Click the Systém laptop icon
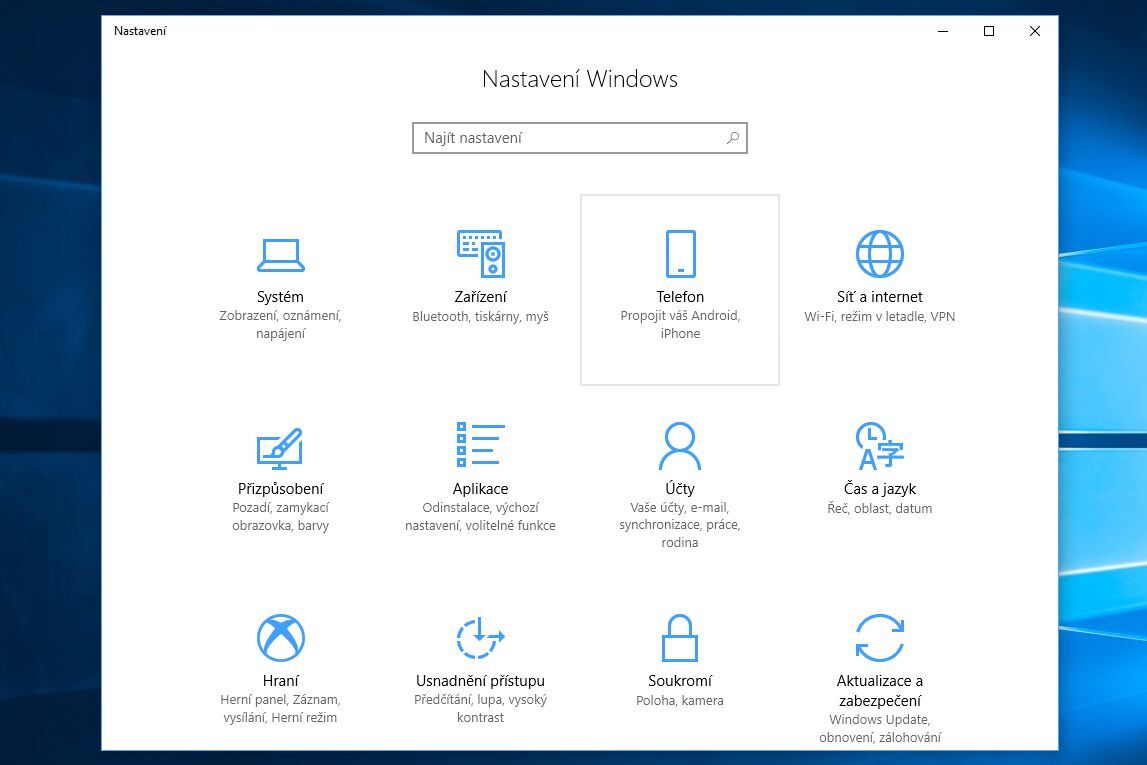Image resolution: width=1147 pixels, height=765 pixels. (x=280, y=255)
